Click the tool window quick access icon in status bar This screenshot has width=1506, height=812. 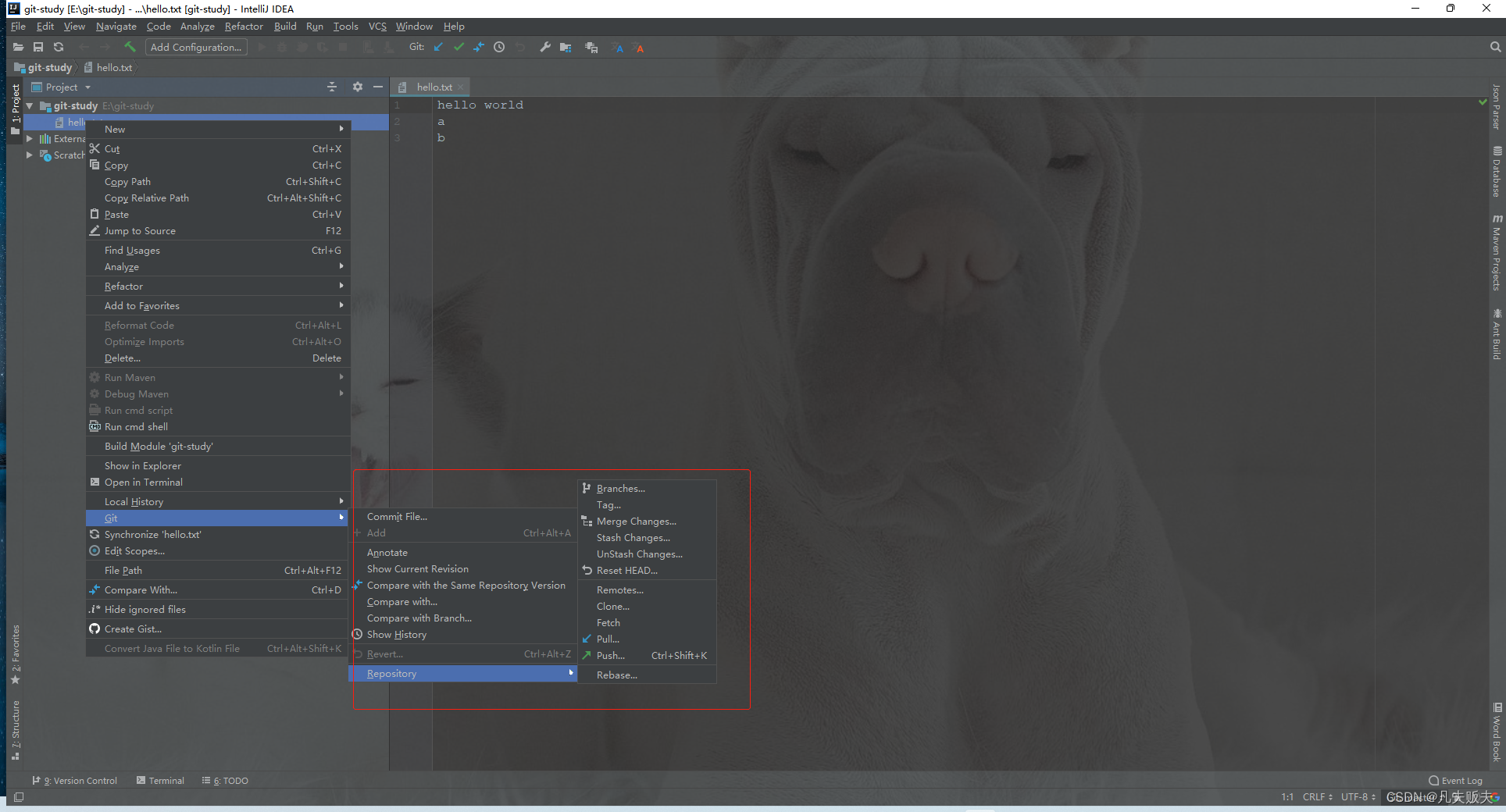click(20, 797)
